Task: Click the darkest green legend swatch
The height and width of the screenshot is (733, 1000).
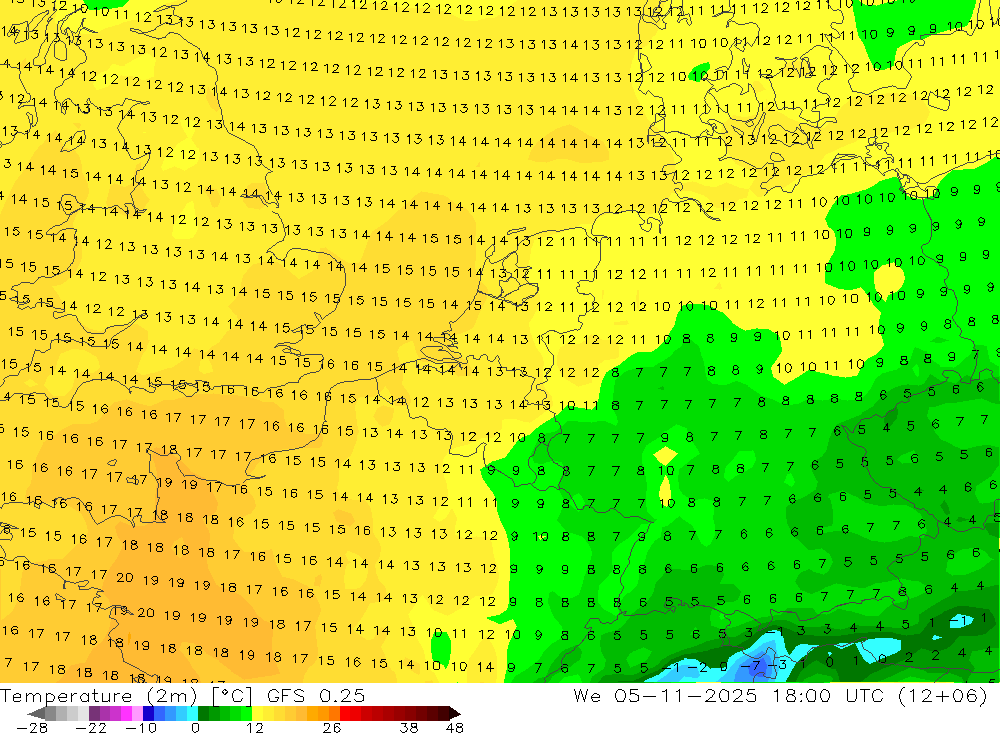Action: (203, 713)
